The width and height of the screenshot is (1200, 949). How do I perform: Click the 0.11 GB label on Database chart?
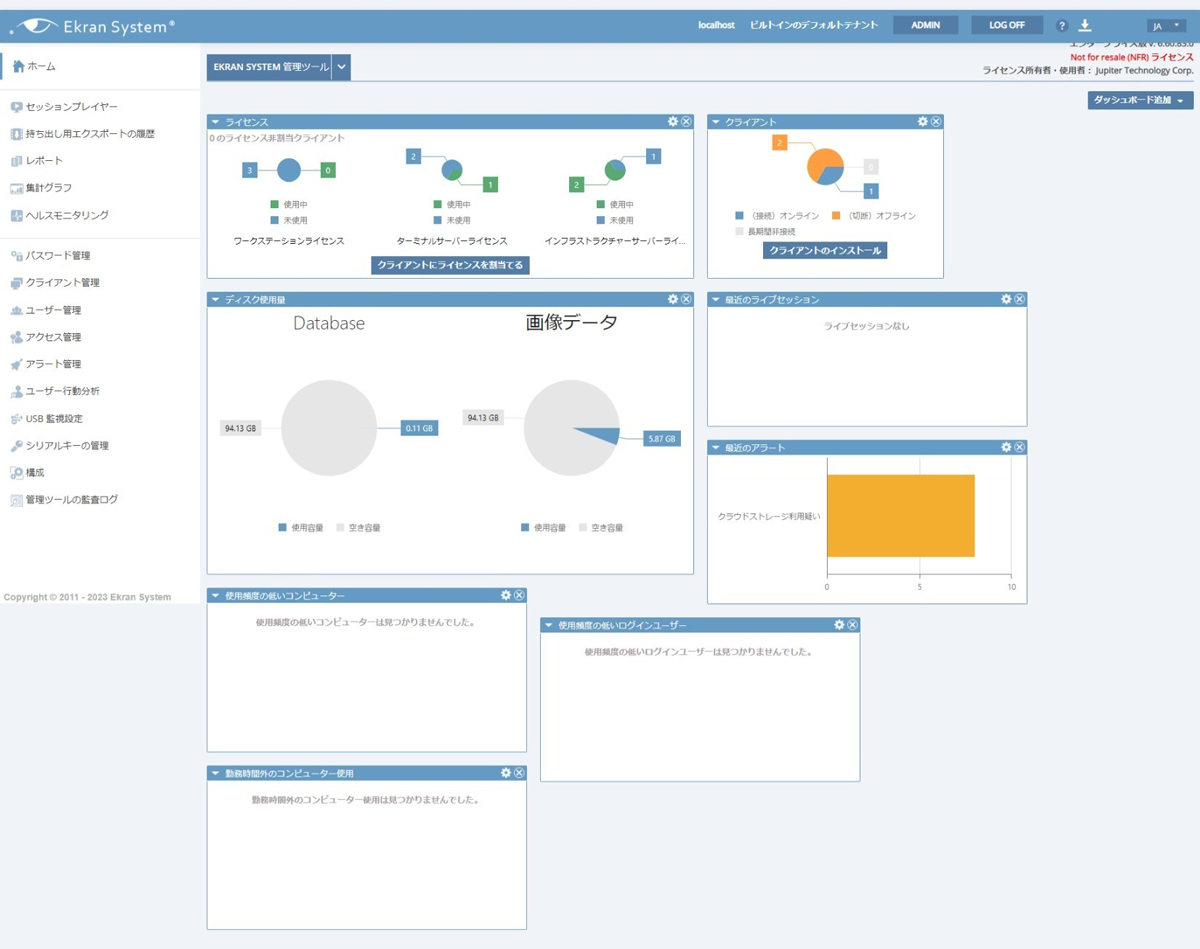(419, 428)
